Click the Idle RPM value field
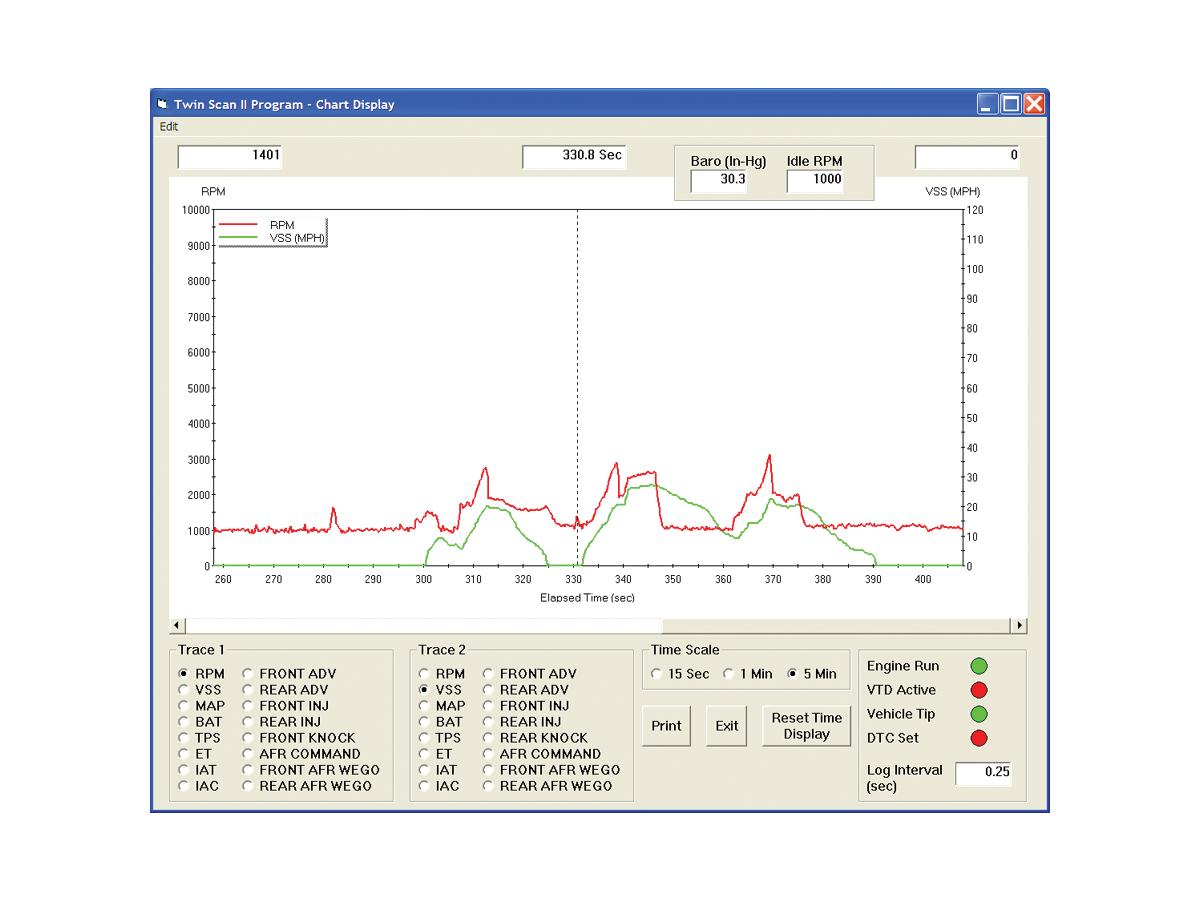This screenshot has height=900, width=1200. [814, 180]
